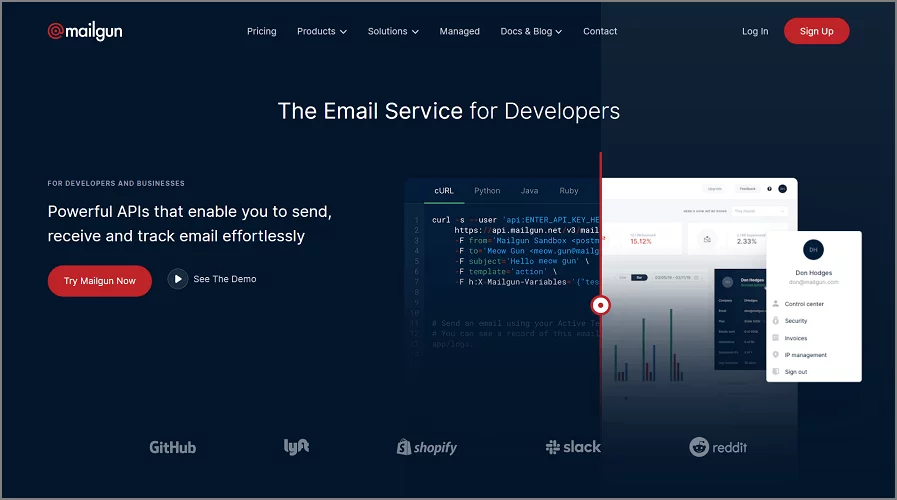Grab the red comparison slider handle
897x500 pixels.
point(600,305)
